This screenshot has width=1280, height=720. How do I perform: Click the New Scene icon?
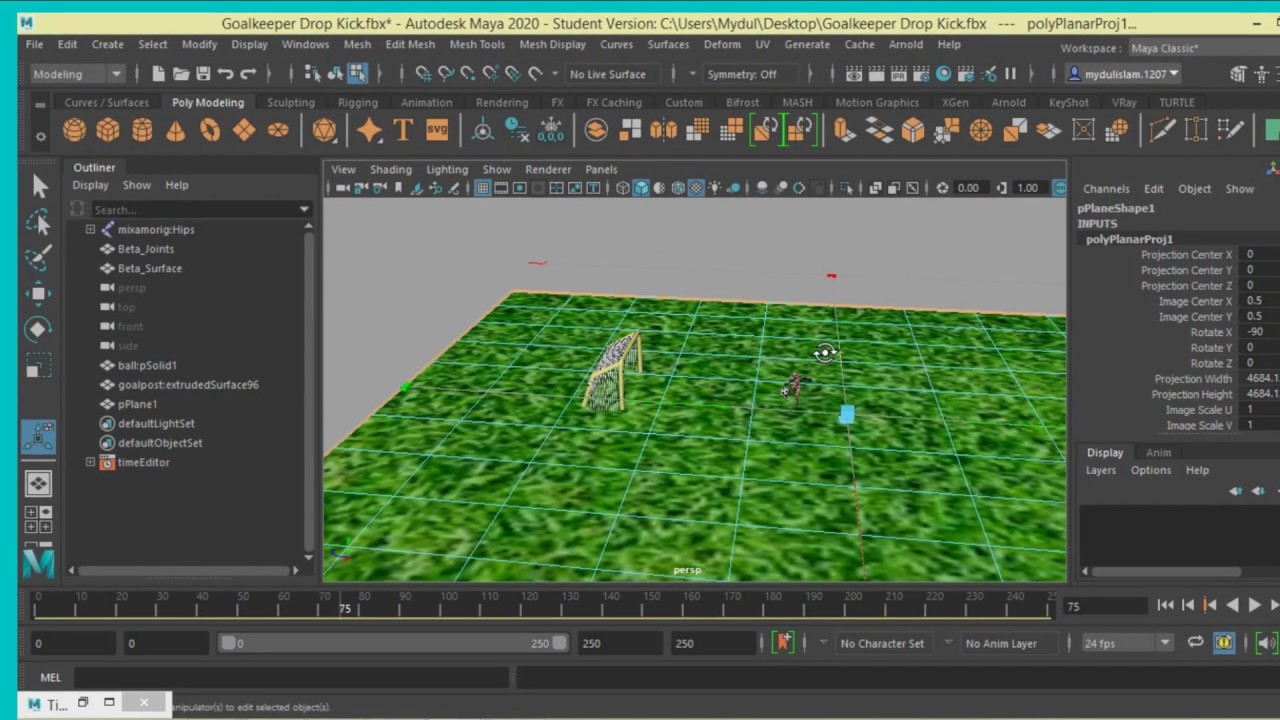coord(158,74)
